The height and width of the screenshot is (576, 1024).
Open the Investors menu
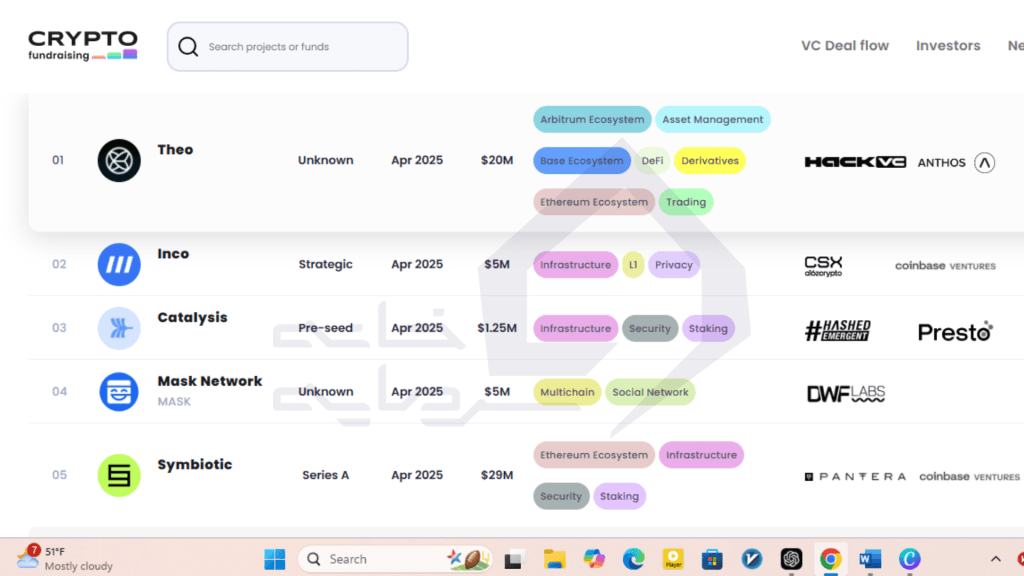click(x=948, y=46)
